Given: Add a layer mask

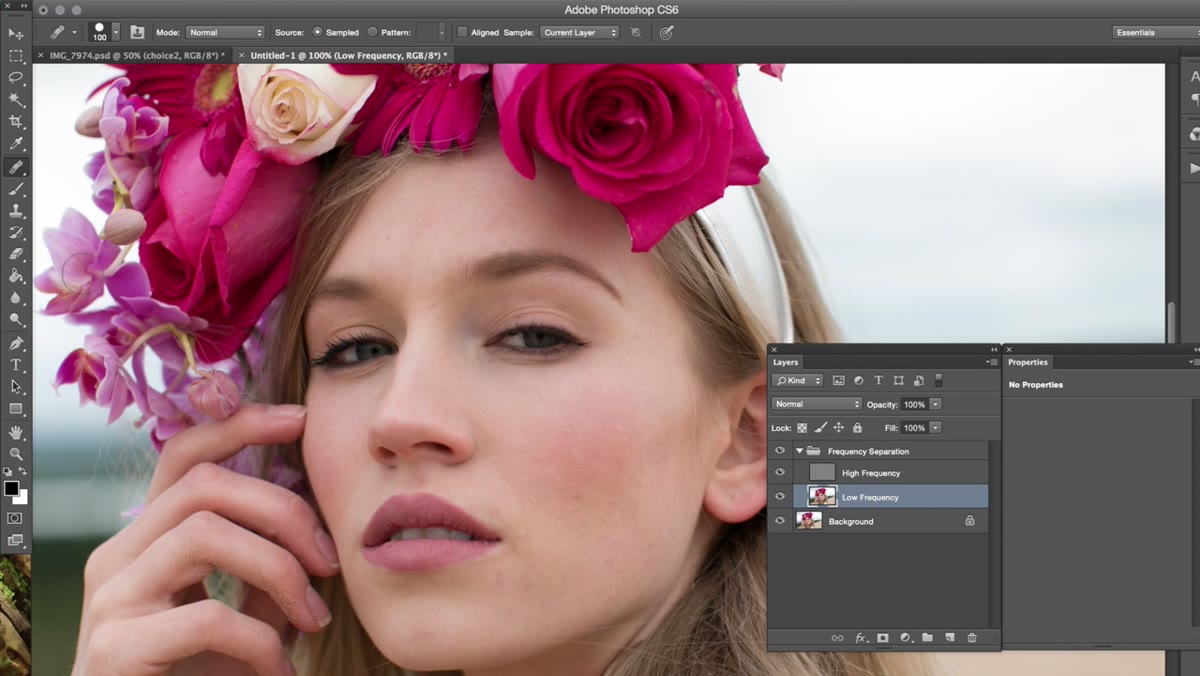Looking at the screenshot, I should tap(883, 638).
